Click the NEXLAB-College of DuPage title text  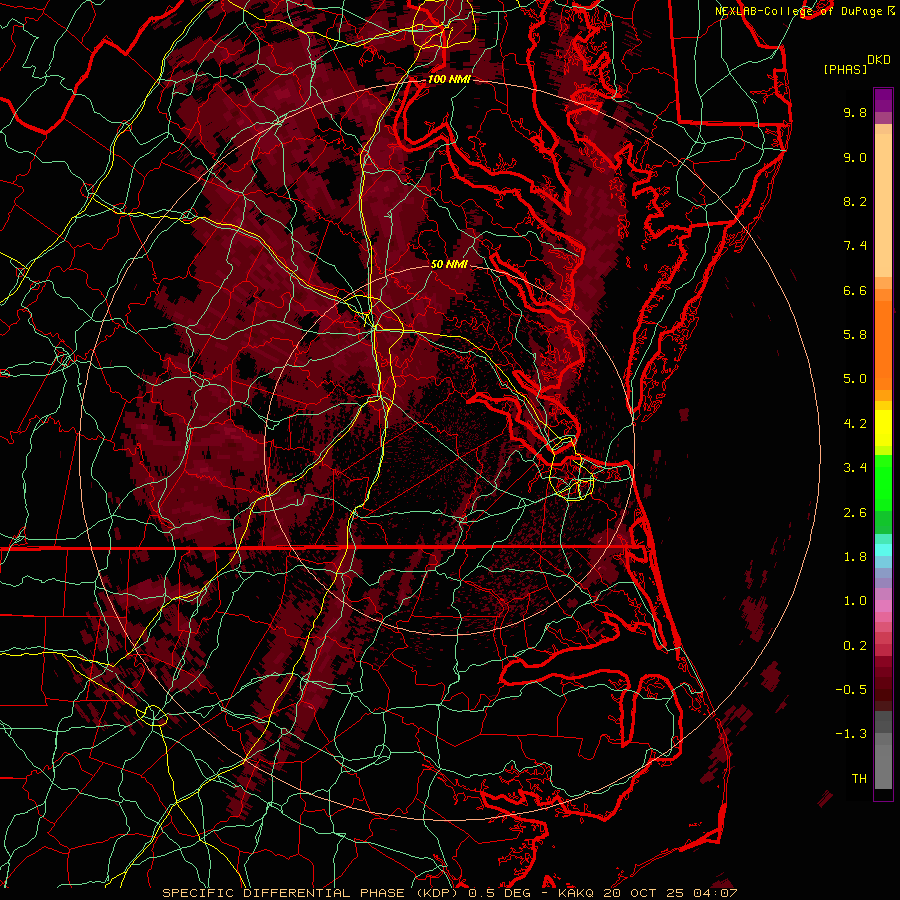pyautogui.click(x=798, y=11)
